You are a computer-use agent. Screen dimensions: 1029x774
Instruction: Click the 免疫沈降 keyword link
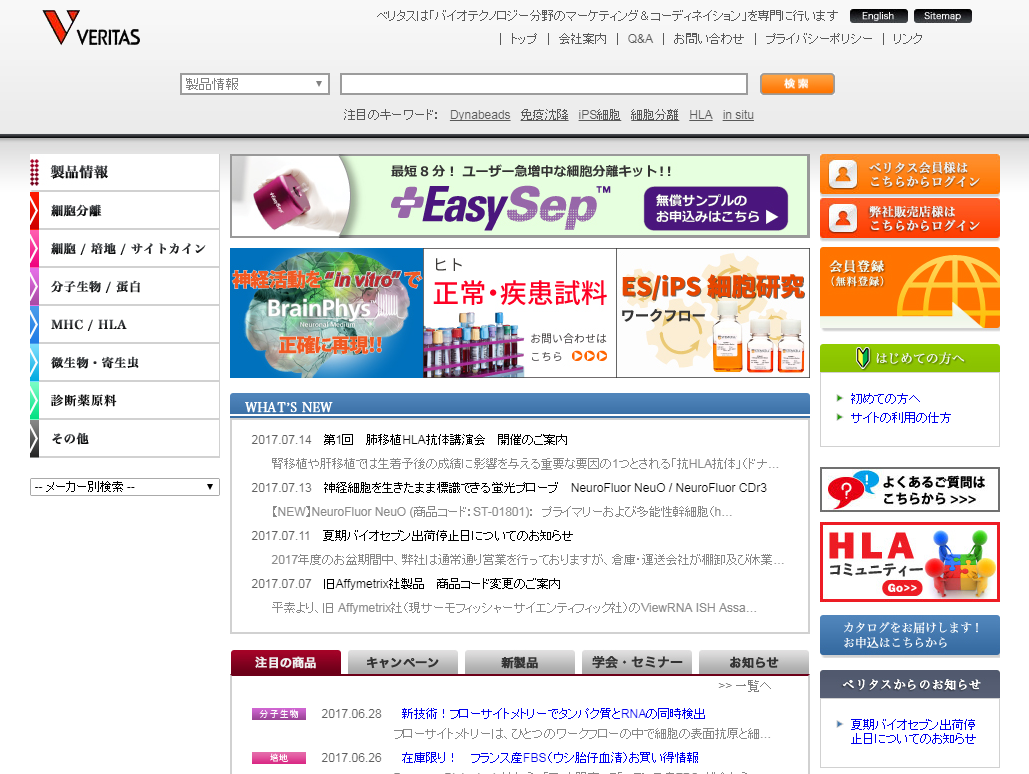(544, 115)
